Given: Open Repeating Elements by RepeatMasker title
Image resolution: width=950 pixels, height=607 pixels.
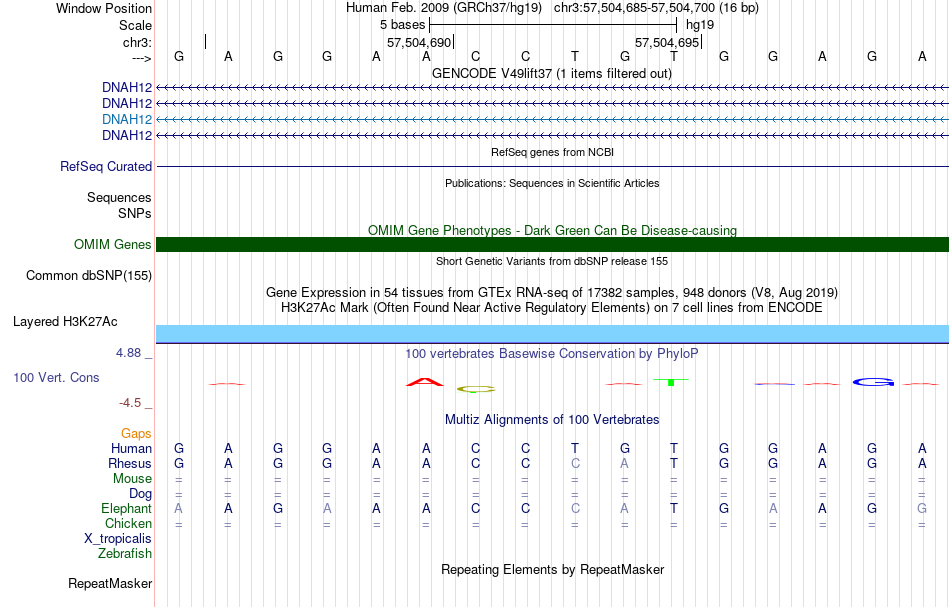Looking at the screenshot, I should pos(552,569).
